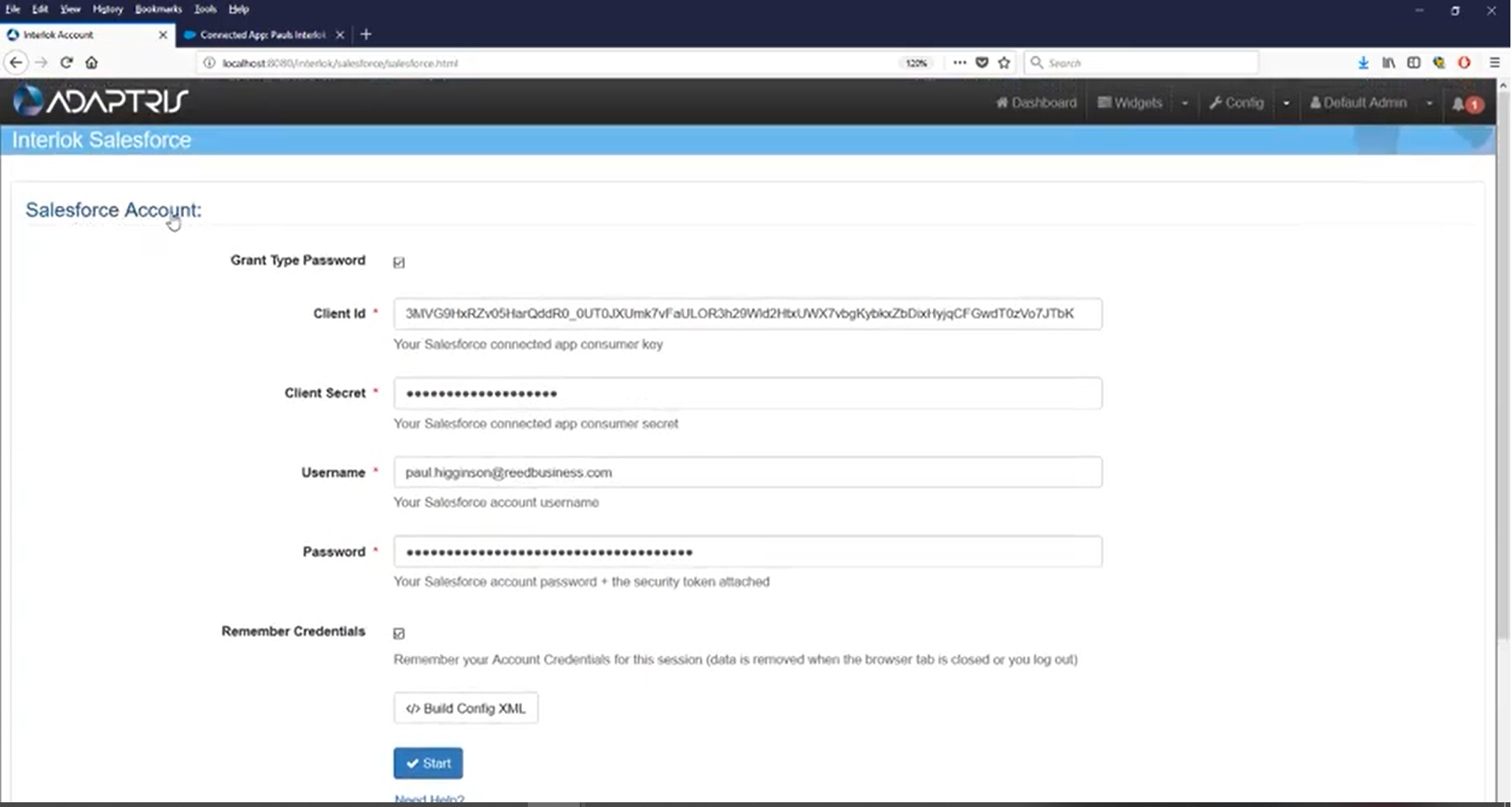Toggle the Grant Type Password checkbox

(399, 263)
